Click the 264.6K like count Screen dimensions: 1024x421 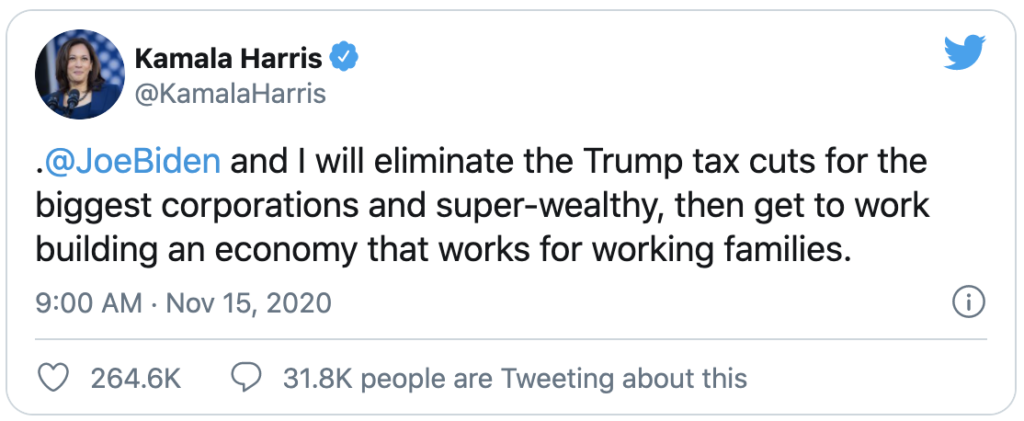tap(135, 378)
